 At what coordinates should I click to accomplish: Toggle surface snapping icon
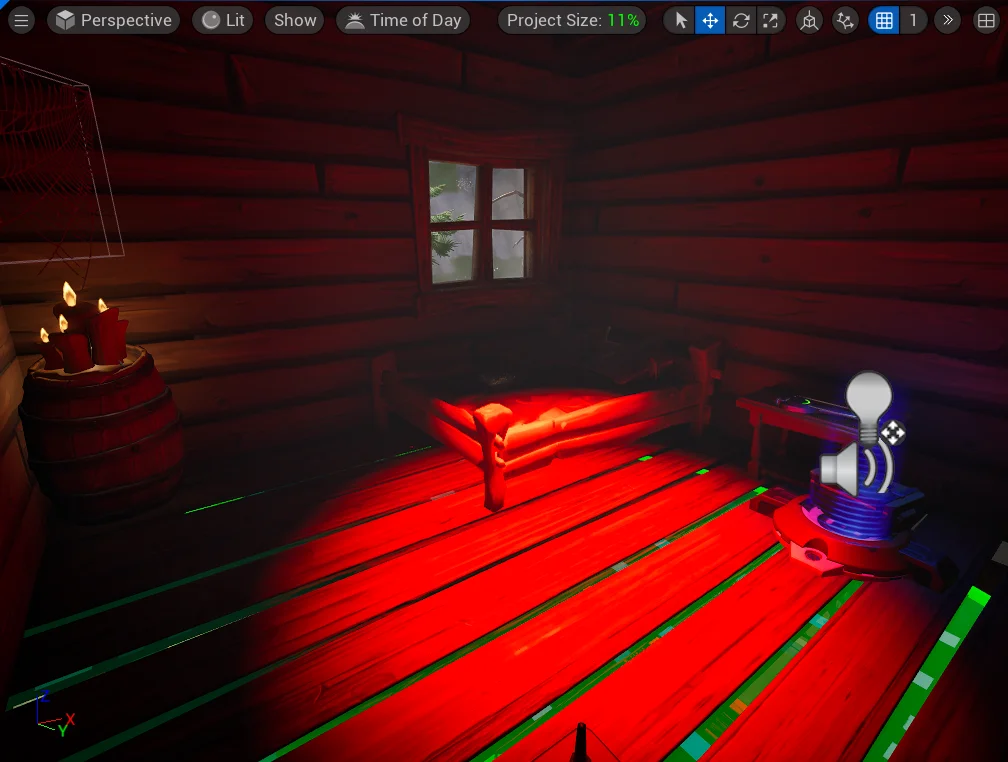point(845,21)
